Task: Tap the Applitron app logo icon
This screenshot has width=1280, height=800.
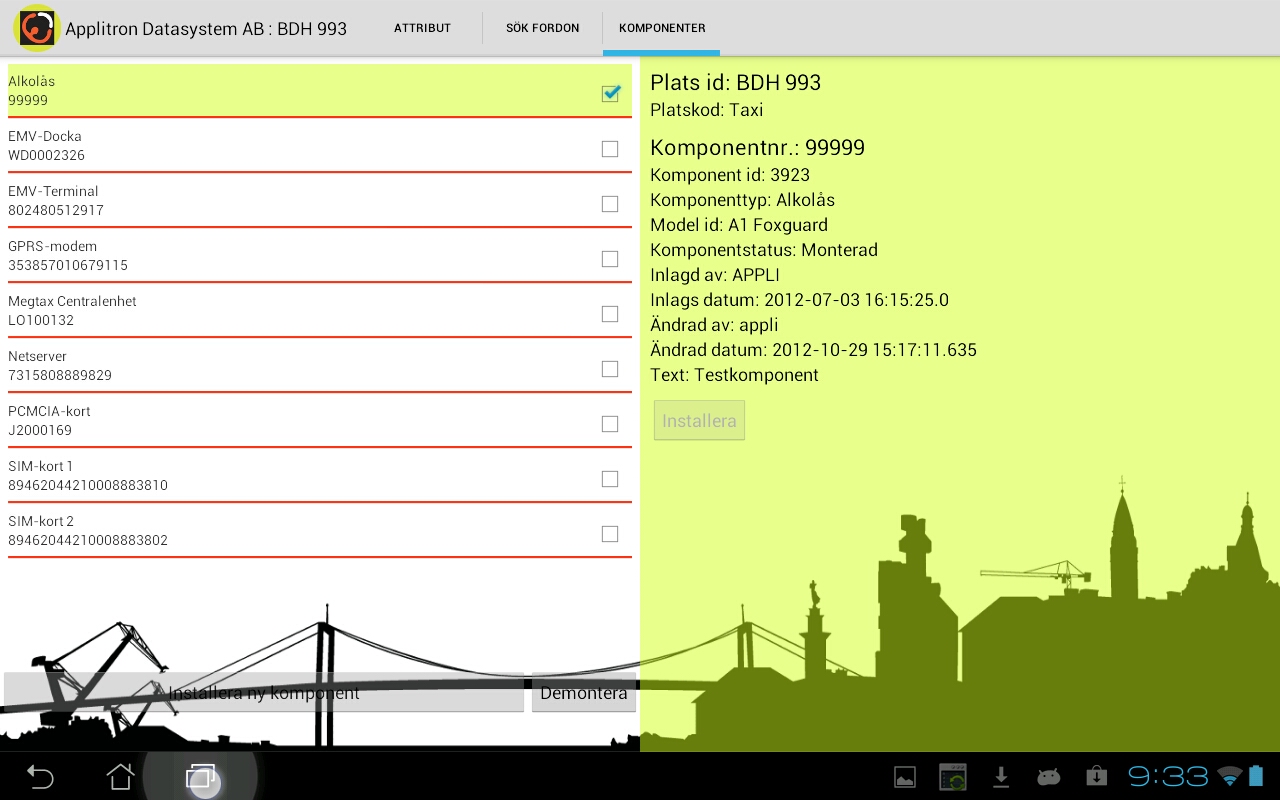Action: (x=36, y=28)
